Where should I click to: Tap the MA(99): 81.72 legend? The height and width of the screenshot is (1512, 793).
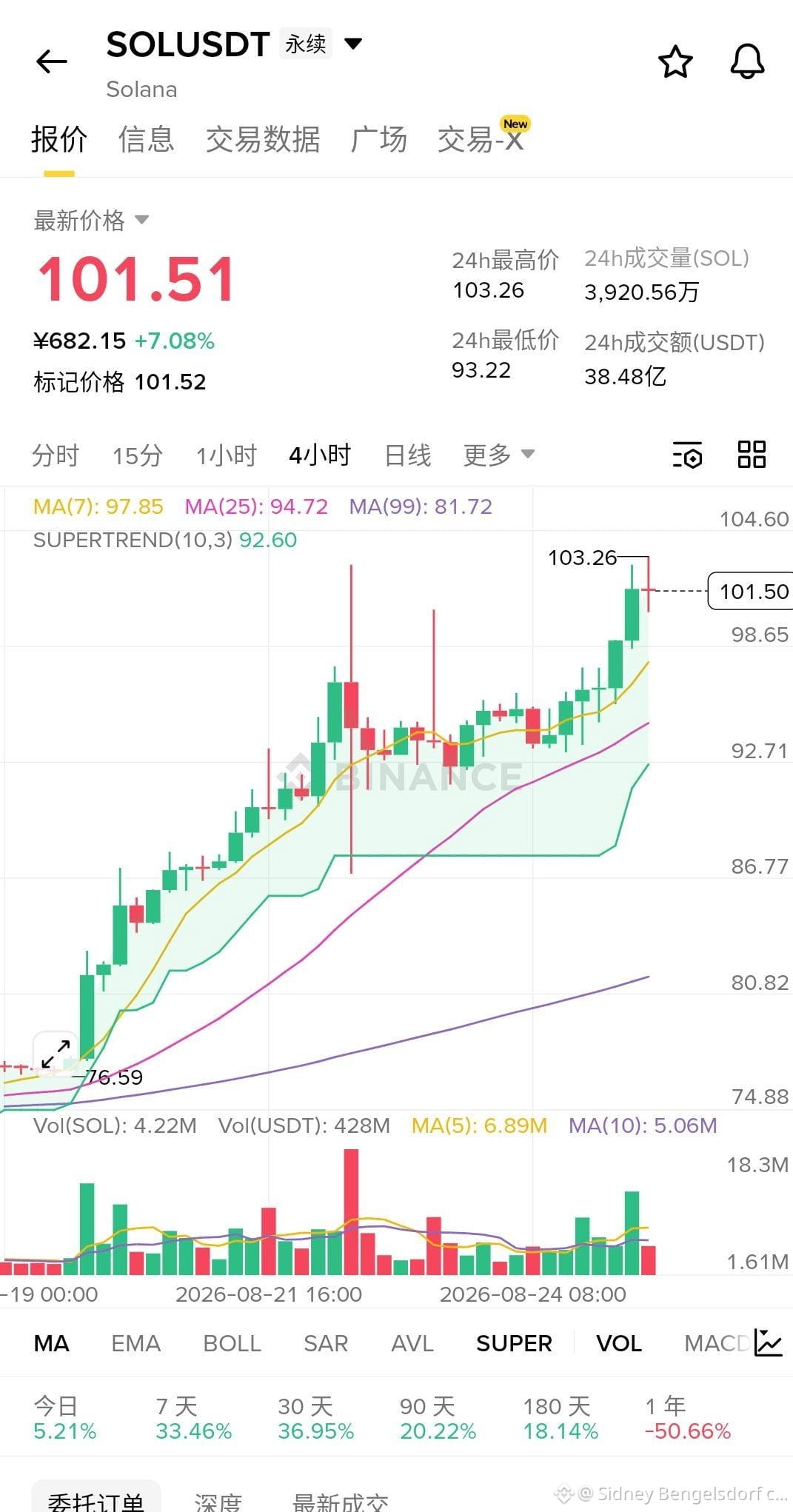(421, 506)
